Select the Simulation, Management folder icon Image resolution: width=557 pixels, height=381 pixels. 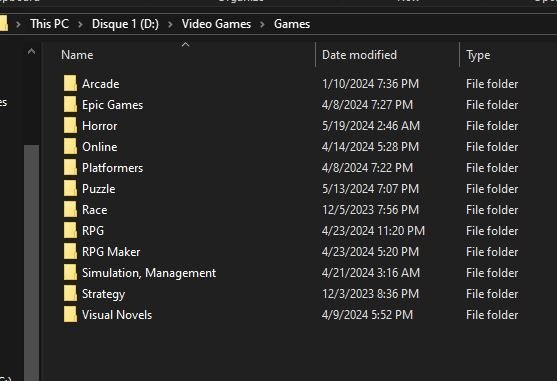(70, 272)
